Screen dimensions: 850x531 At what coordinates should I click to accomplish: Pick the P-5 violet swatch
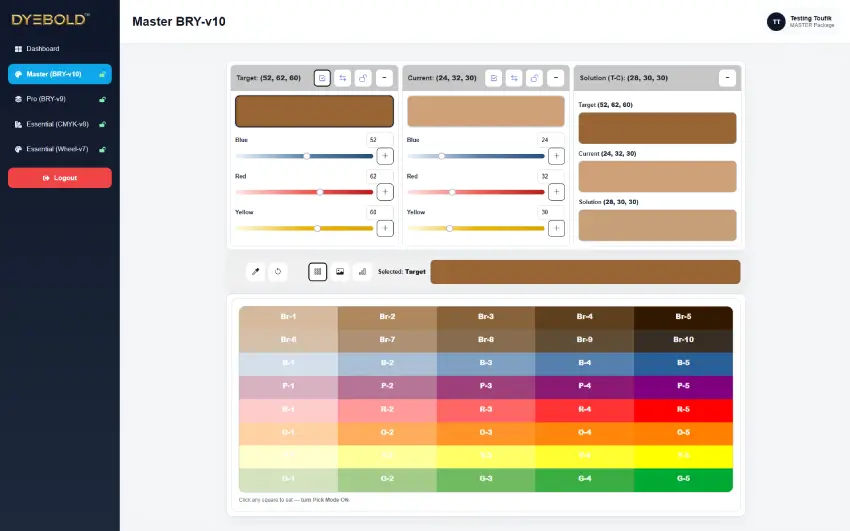683,386
